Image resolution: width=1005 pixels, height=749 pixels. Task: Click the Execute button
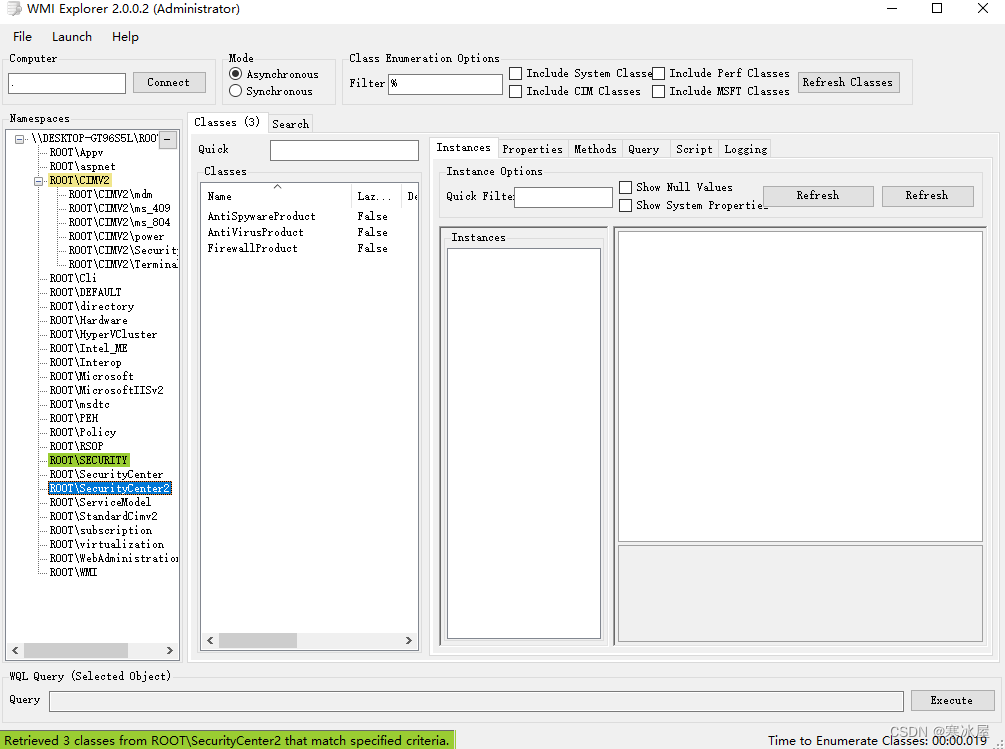click(952, 700)
